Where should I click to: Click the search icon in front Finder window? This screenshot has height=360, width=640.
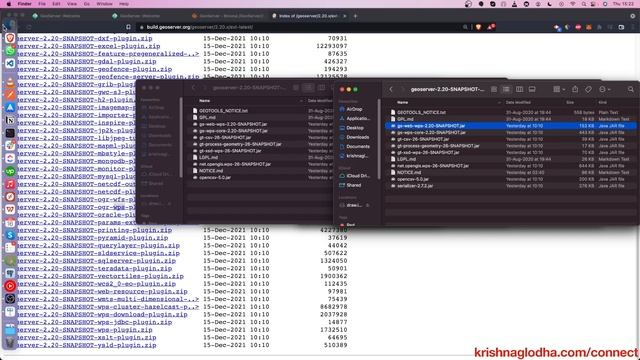click(631, 89)
